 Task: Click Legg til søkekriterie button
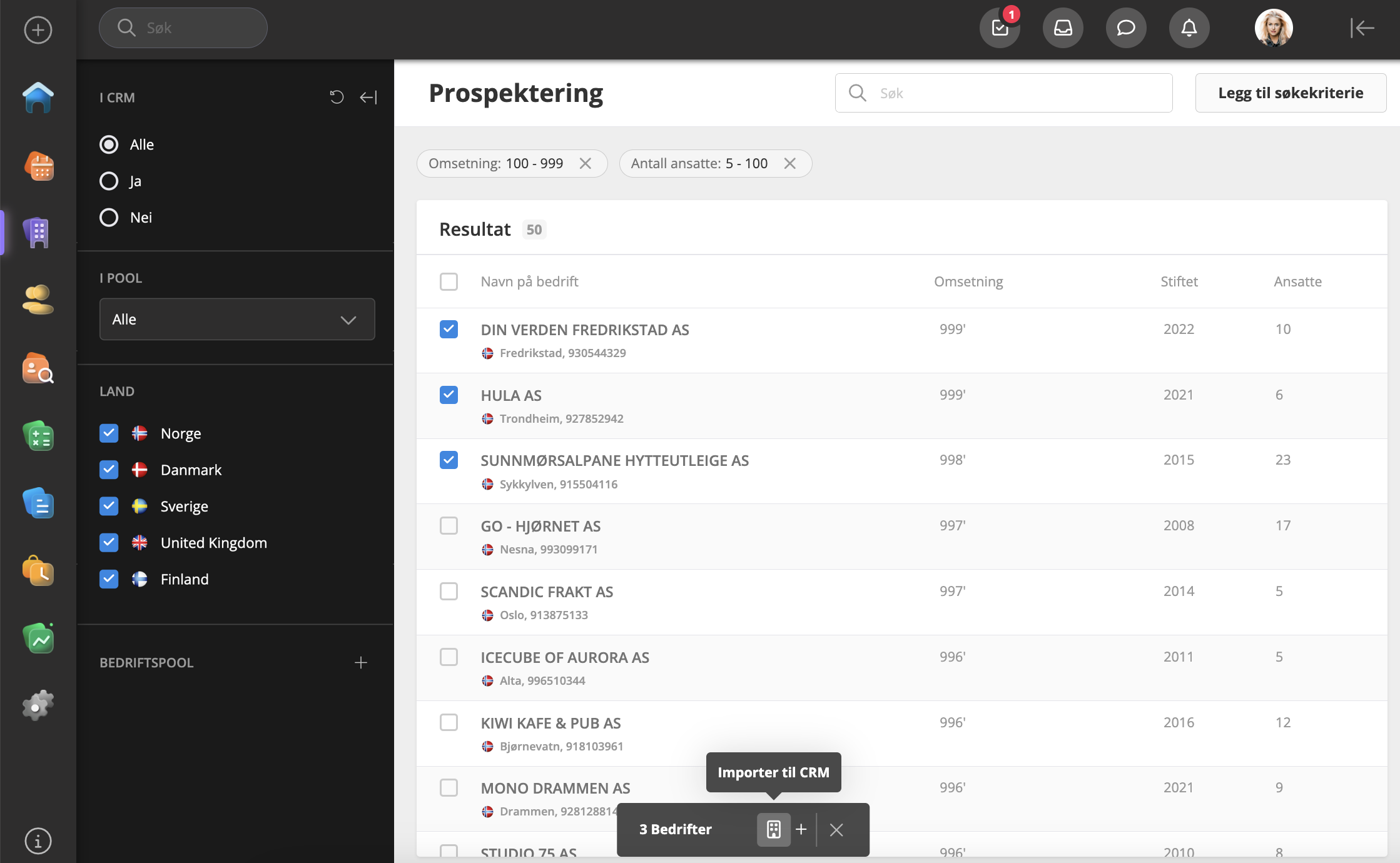click(x=1291, y=93)
